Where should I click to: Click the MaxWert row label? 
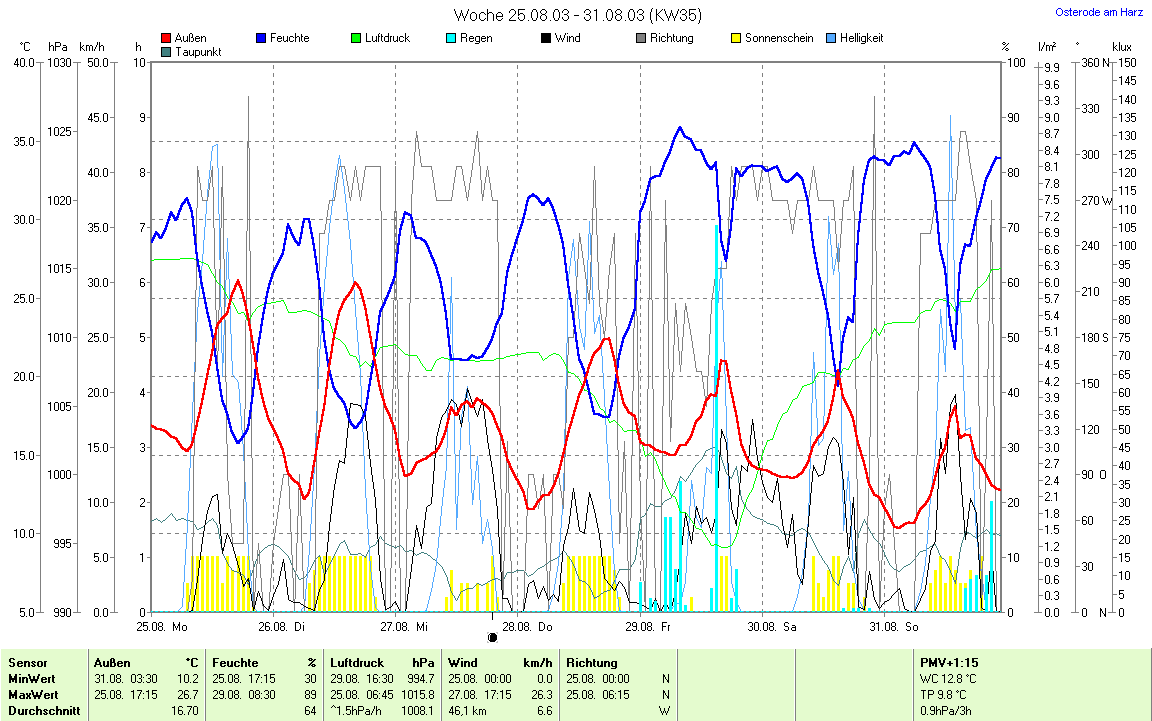click(x=34, y=695)
